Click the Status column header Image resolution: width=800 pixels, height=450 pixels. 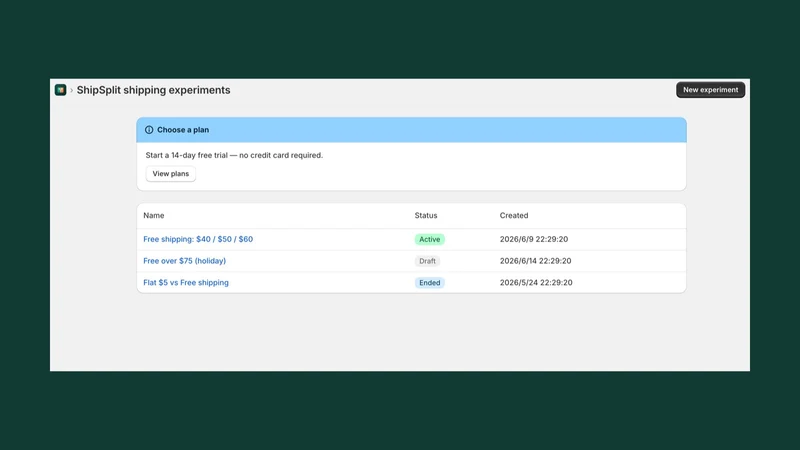click(426, 215)
